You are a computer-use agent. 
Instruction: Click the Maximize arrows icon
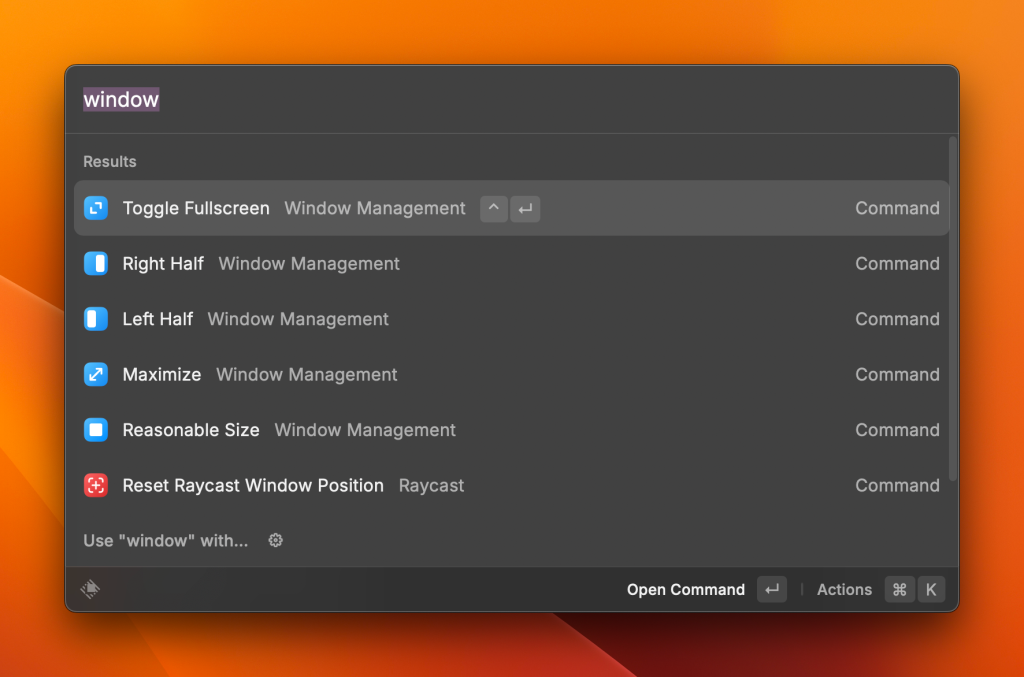coord(95,375)
